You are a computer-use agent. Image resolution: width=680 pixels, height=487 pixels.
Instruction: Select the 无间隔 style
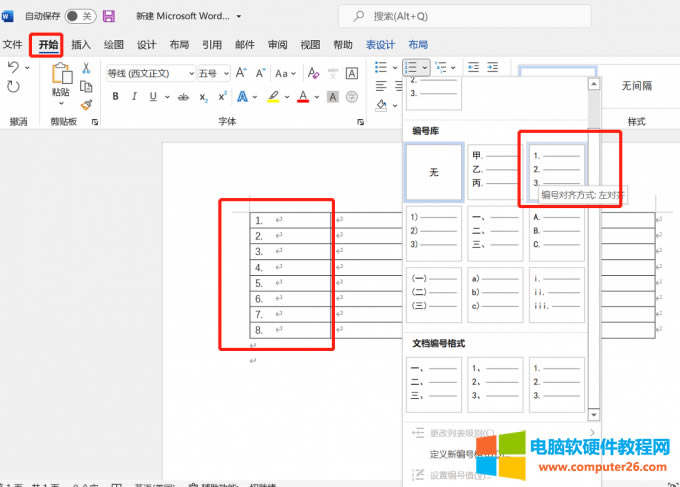pos(636,86)
